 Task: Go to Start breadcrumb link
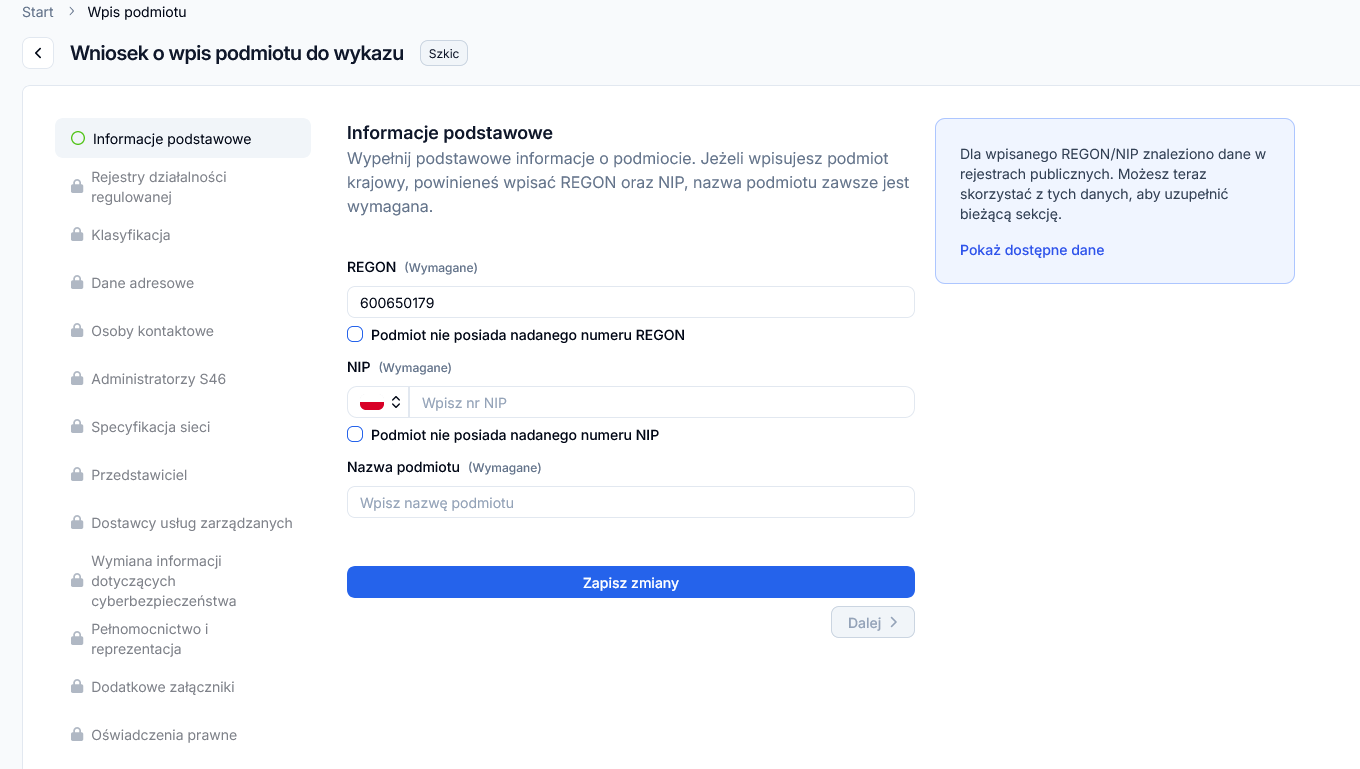click(x=38, y=12)
